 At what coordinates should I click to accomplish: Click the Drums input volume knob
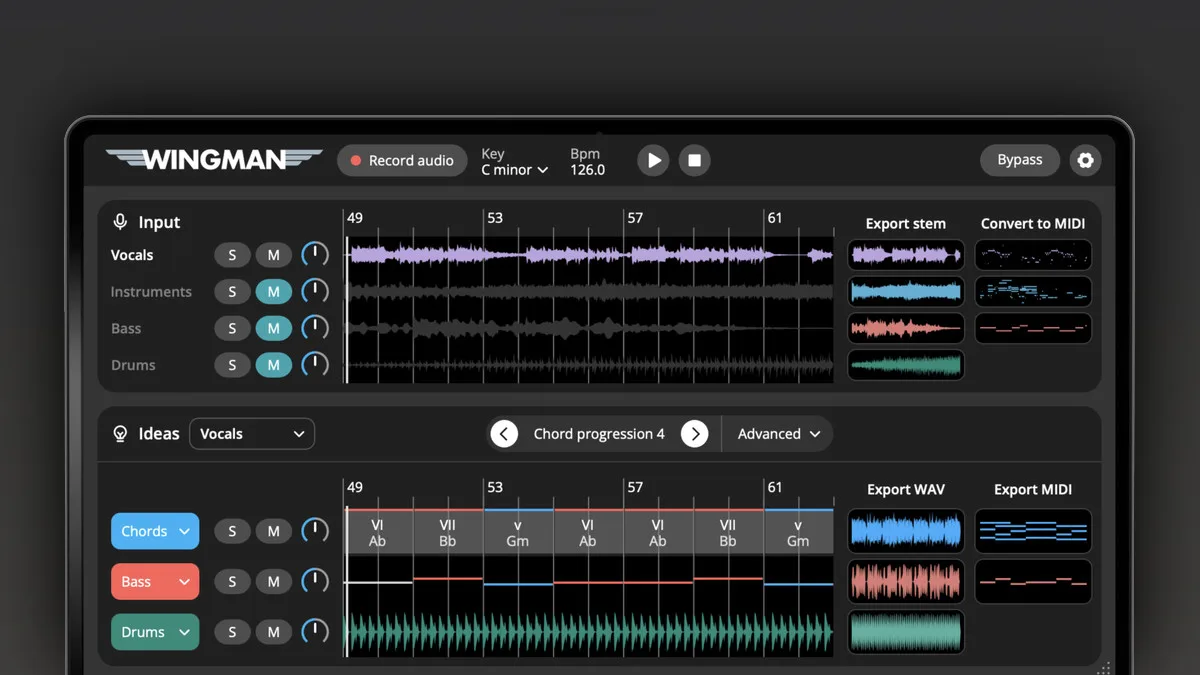pos(315,365)
